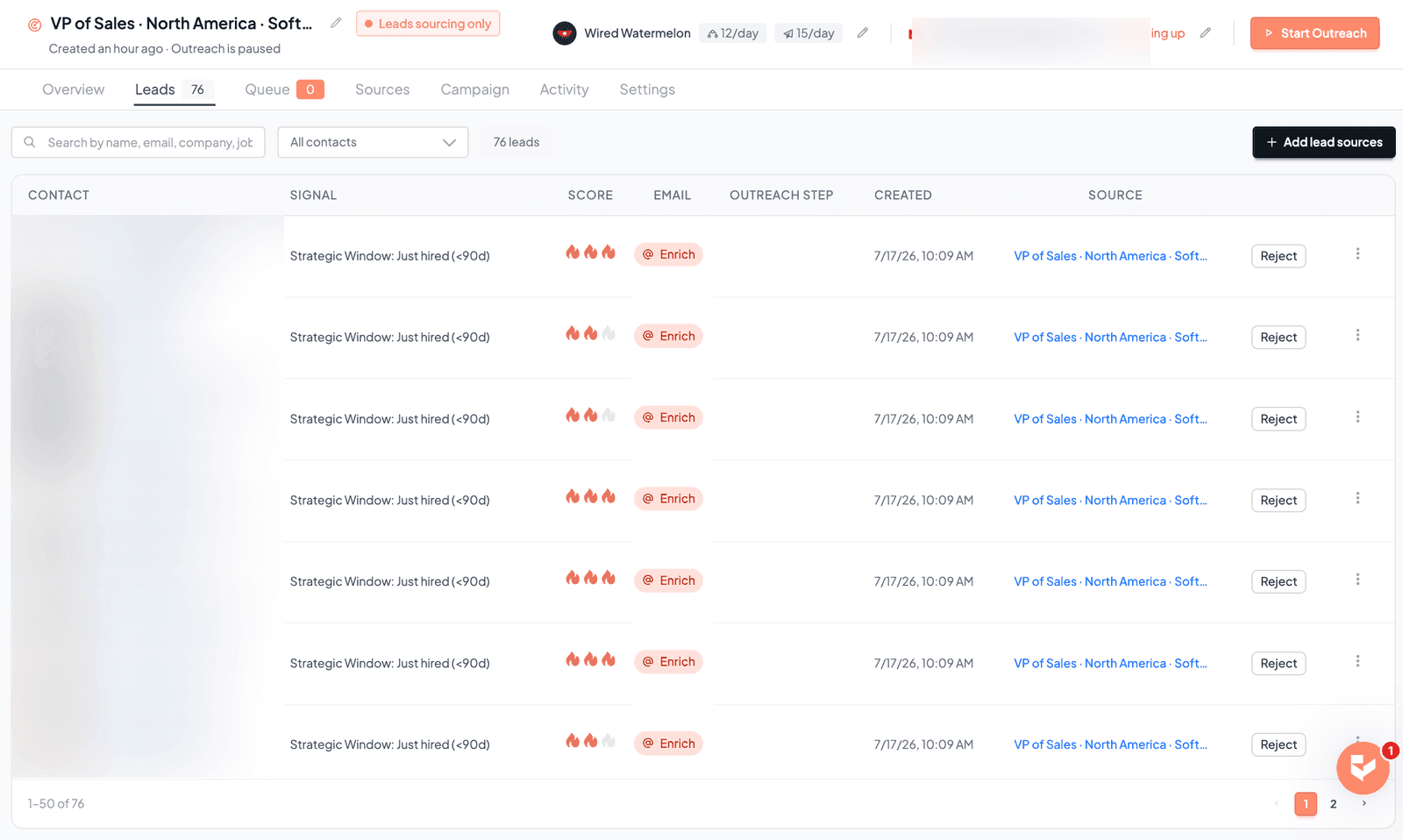1403x840 pixels.
Task: Click the 'Leads sourcing only' badge
Action: coord(428,24)
